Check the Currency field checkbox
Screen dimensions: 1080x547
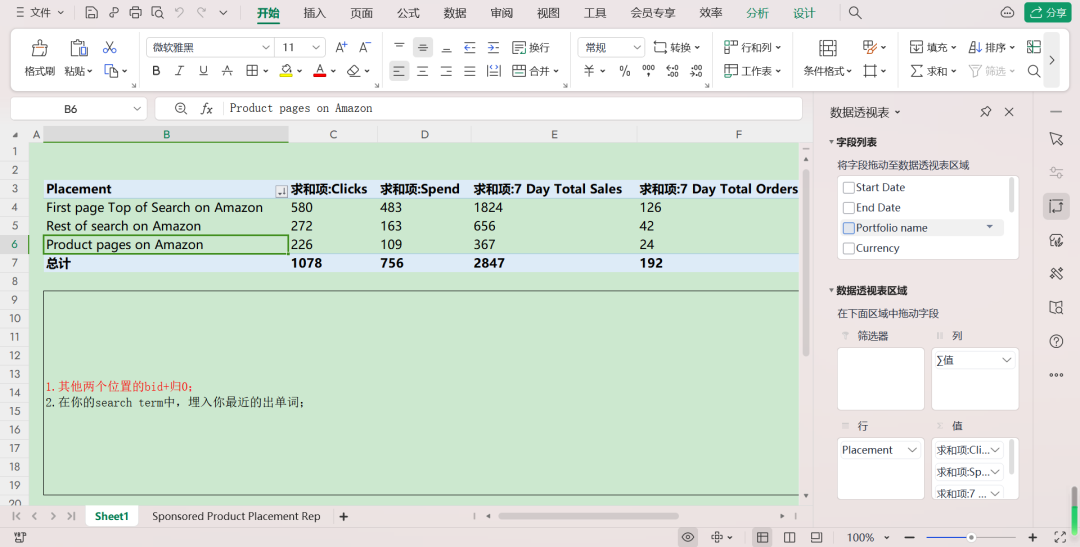click(x=849, y=248)
